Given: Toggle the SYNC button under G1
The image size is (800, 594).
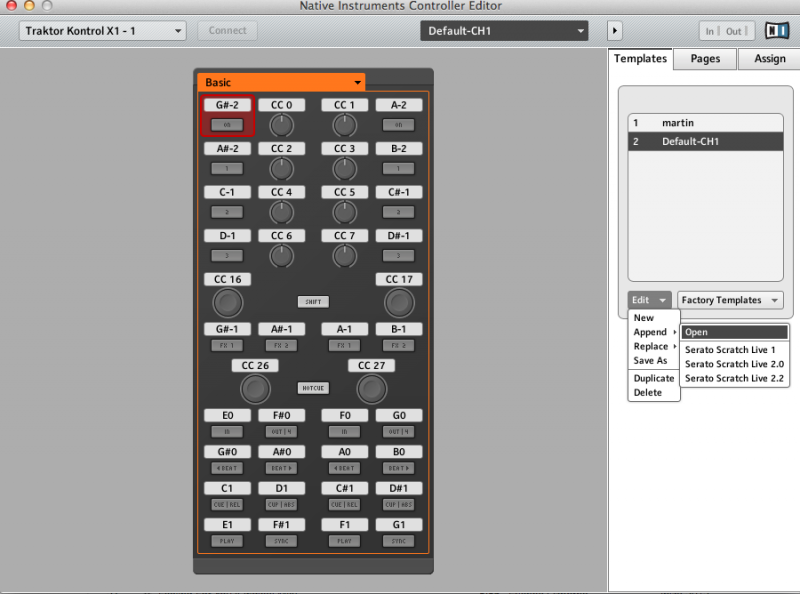Looking at the screenshot, I should tap(398, 541).
